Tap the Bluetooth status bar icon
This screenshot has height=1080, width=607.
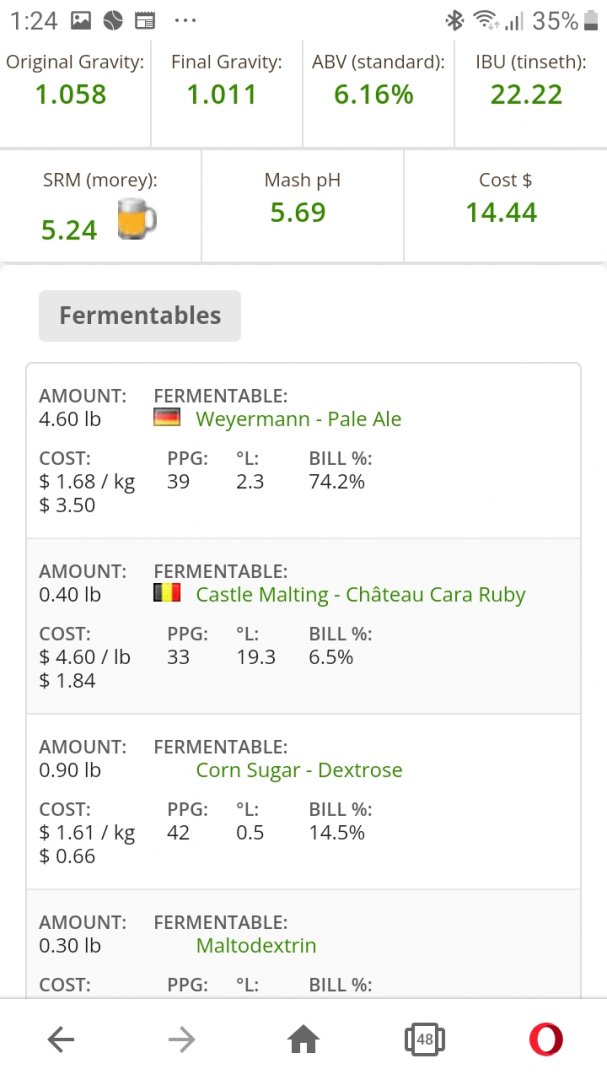coord(455,21)
